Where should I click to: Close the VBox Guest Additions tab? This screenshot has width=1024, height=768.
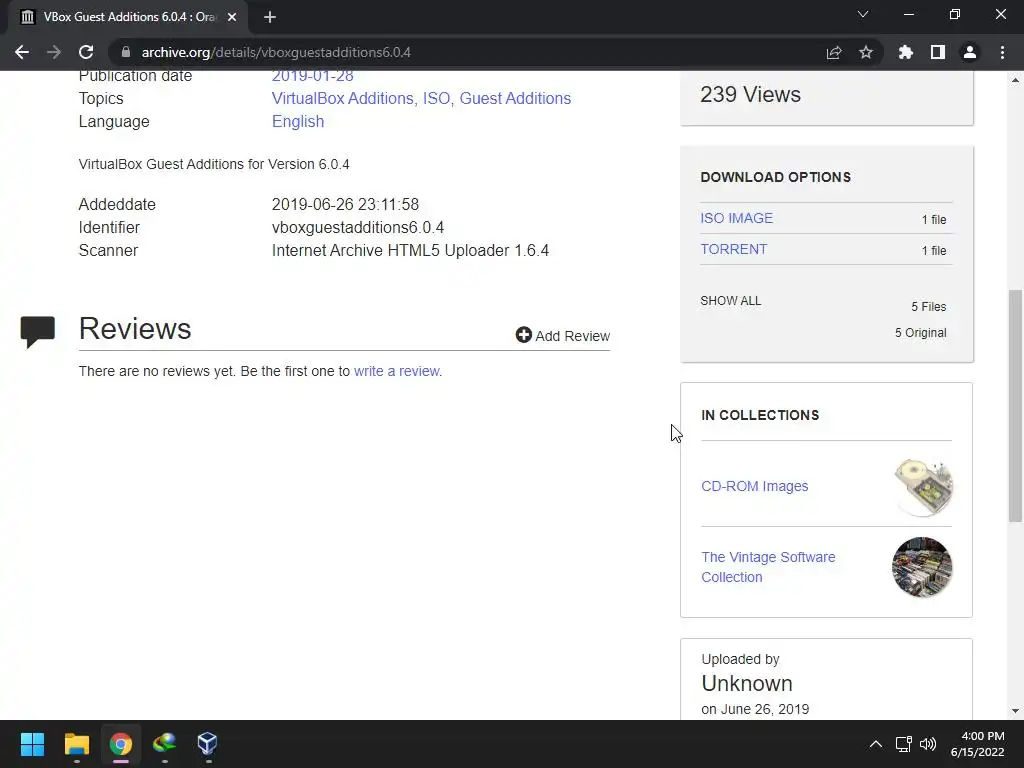click(x=232, y=17)
